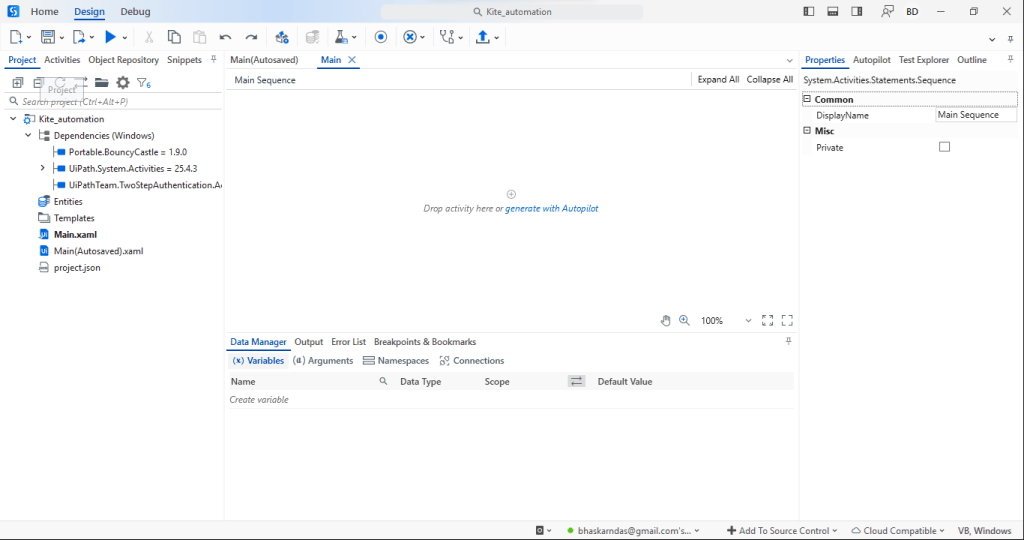Screen dimensions: 1024x540
Task: Click the Save file icon
Action: tap(47, 37)
